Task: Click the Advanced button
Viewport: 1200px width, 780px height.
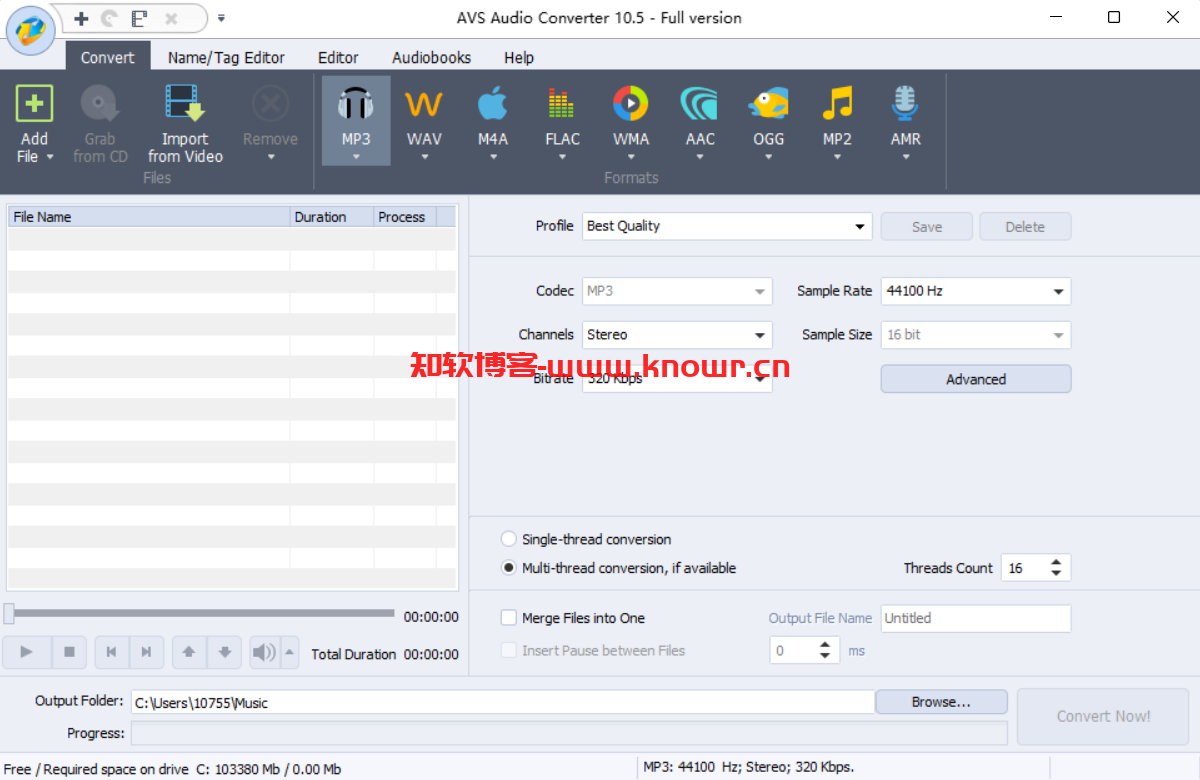Action: [976, 379]
